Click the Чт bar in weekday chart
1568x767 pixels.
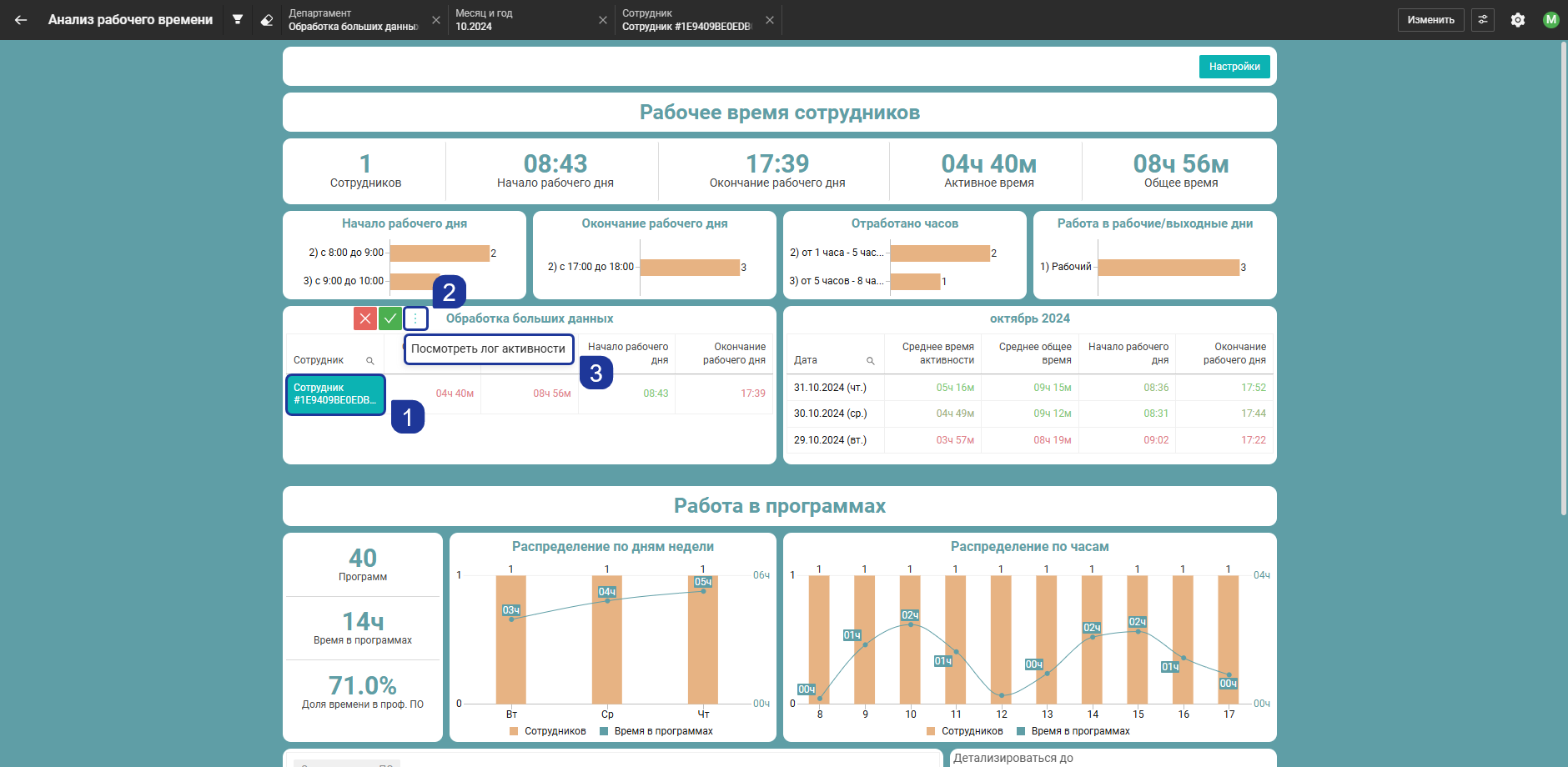coord(703,639)
